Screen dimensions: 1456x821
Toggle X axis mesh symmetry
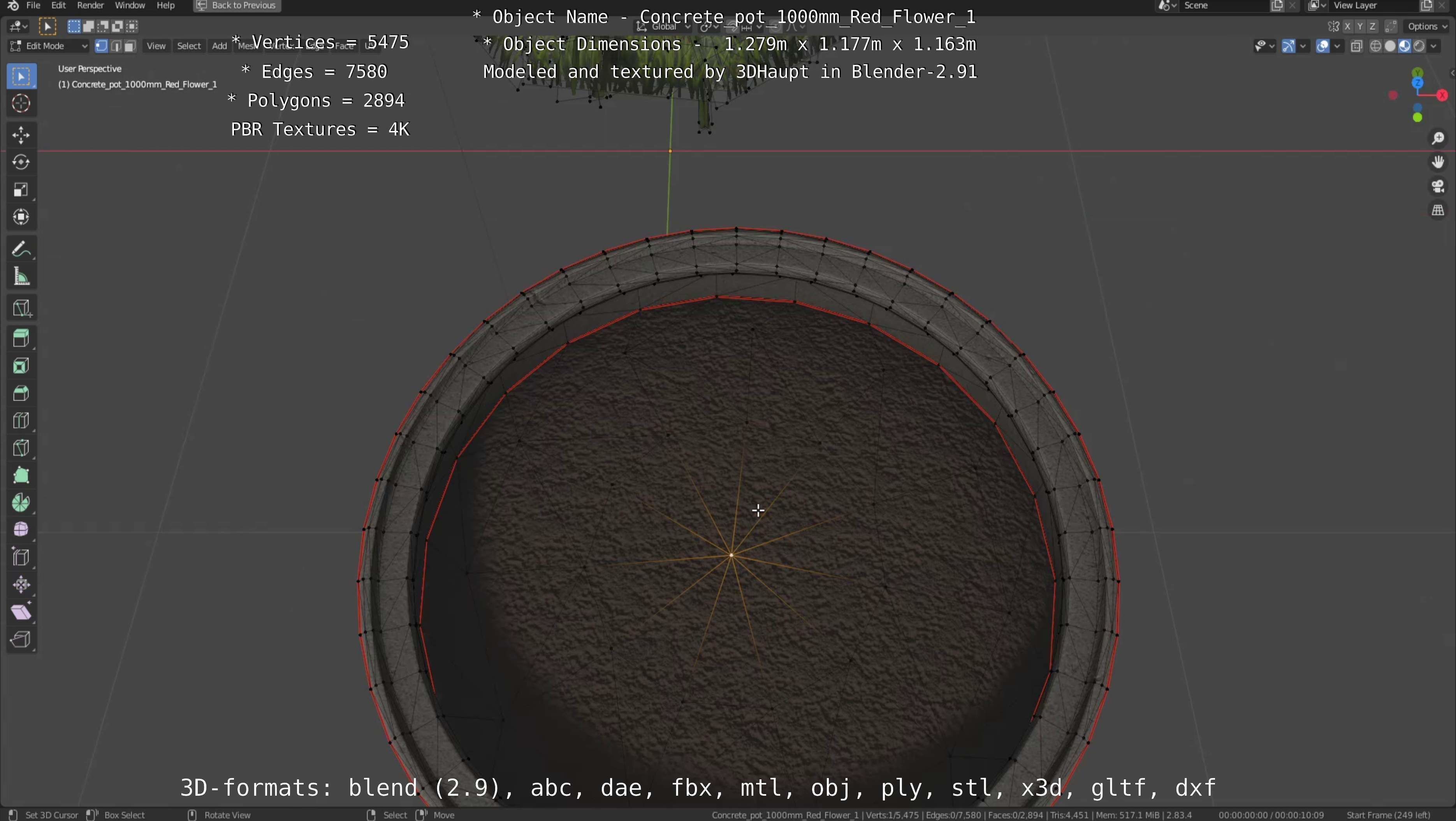point(1348,26)
